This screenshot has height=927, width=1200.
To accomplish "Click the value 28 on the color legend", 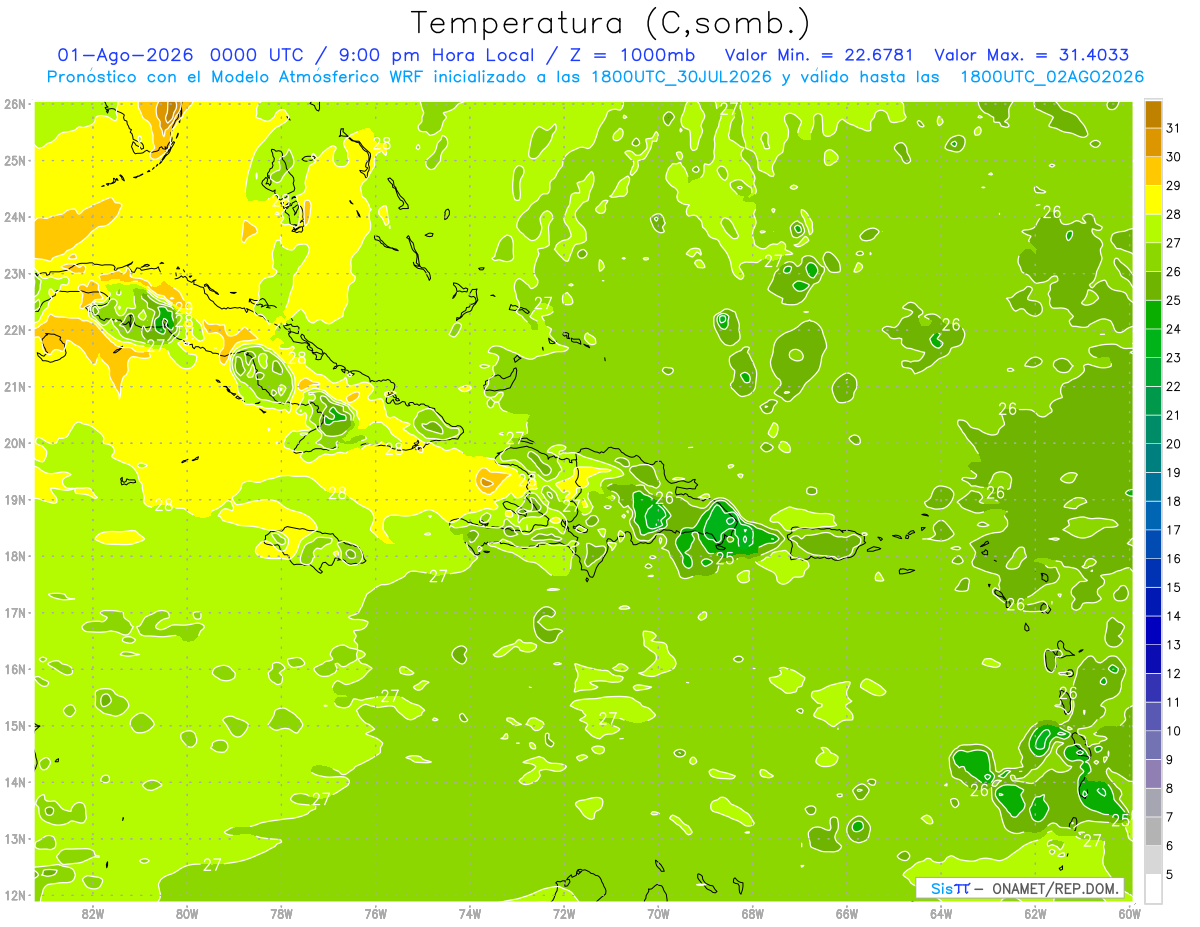I will point(1174,214).
